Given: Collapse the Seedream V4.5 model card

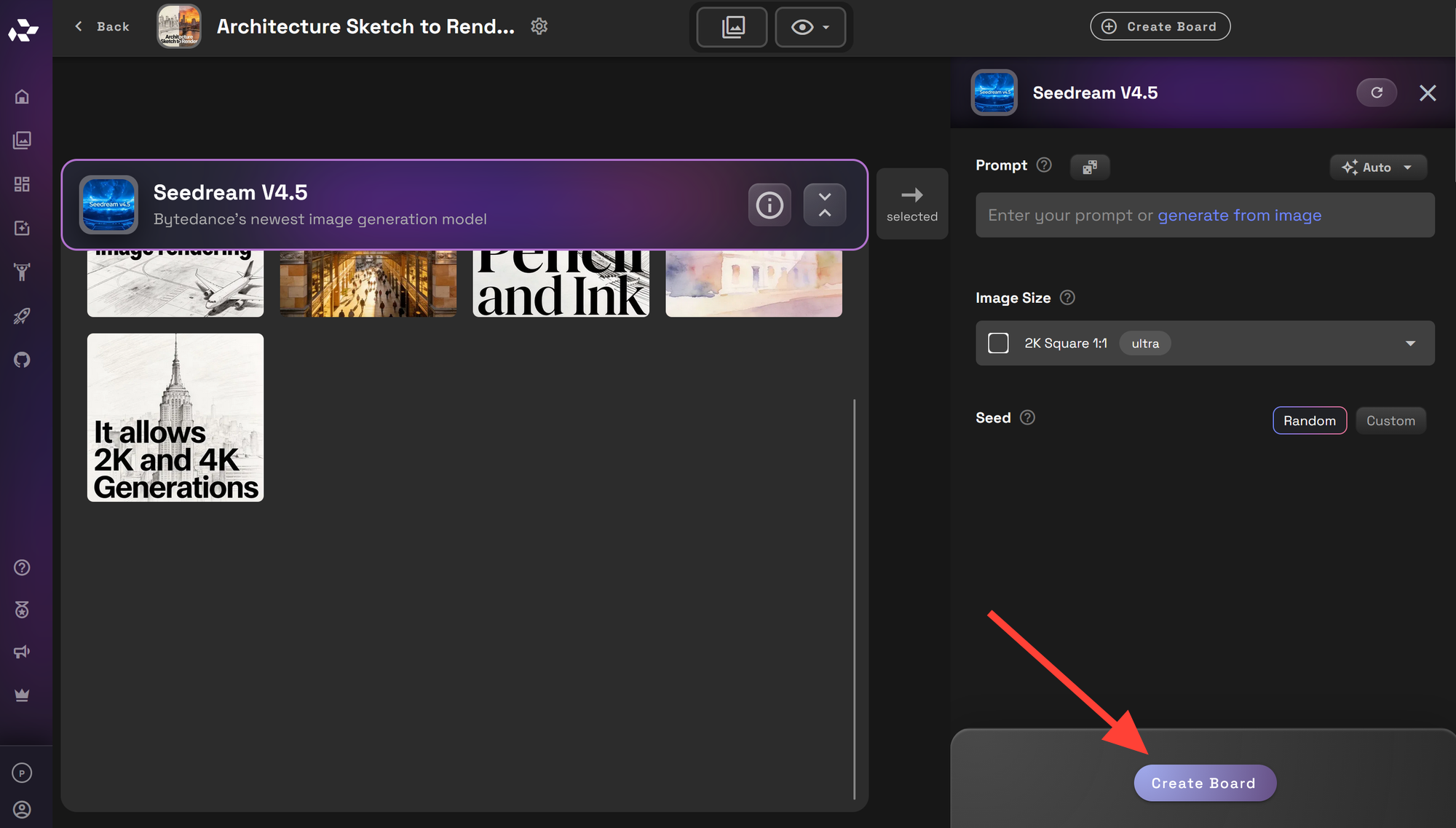Looking at the screenshot, I should [x=824, y=205].
